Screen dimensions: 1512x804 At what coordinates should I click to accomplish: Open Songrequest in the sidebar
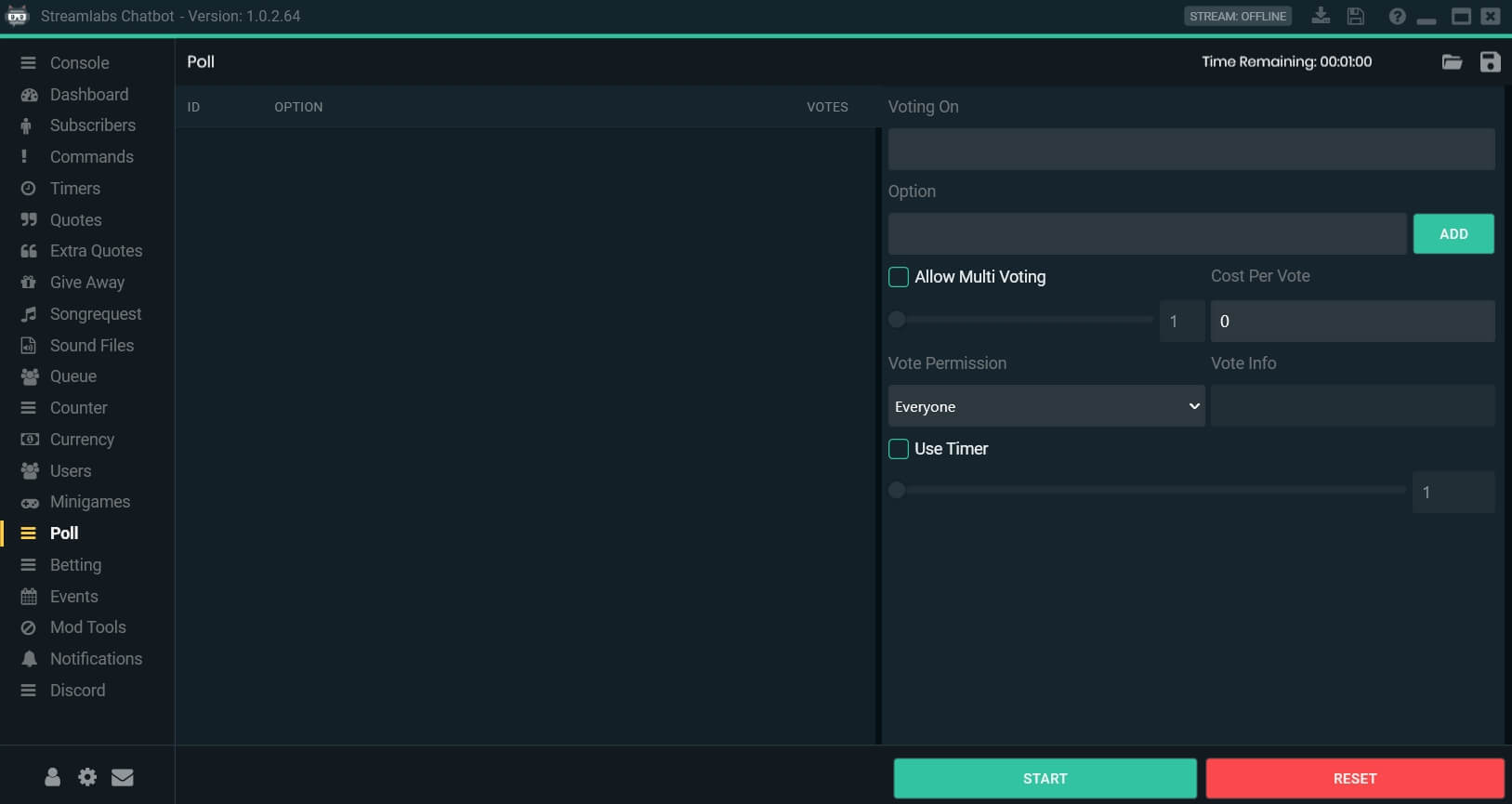coord(95,314)
